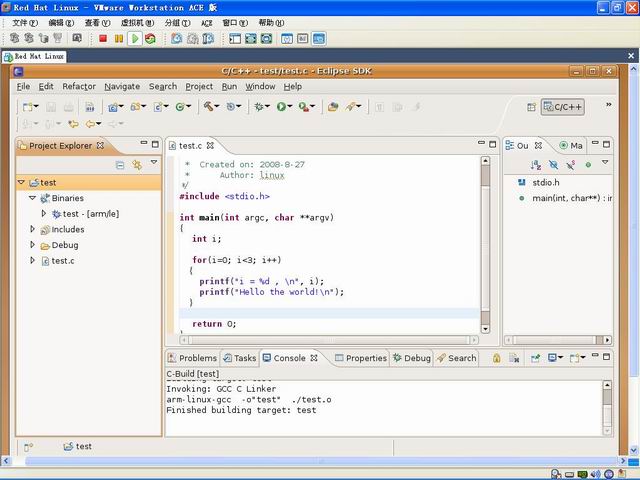Click the Search flashlight toolbar icon
The width and height of the screenshot is (640, 480).
(x=350, y=107)
